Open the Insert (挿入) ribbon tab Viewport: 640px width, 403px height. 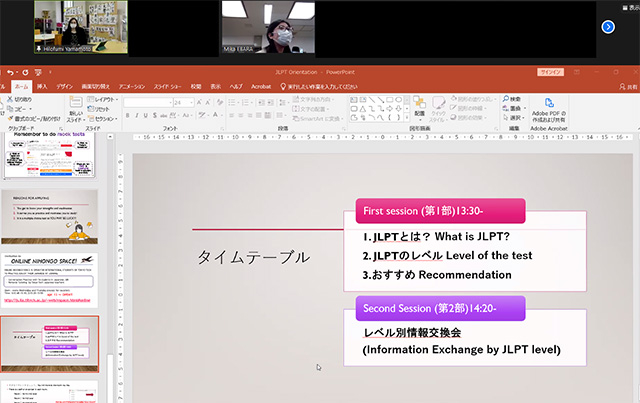[x=41, y=87]
